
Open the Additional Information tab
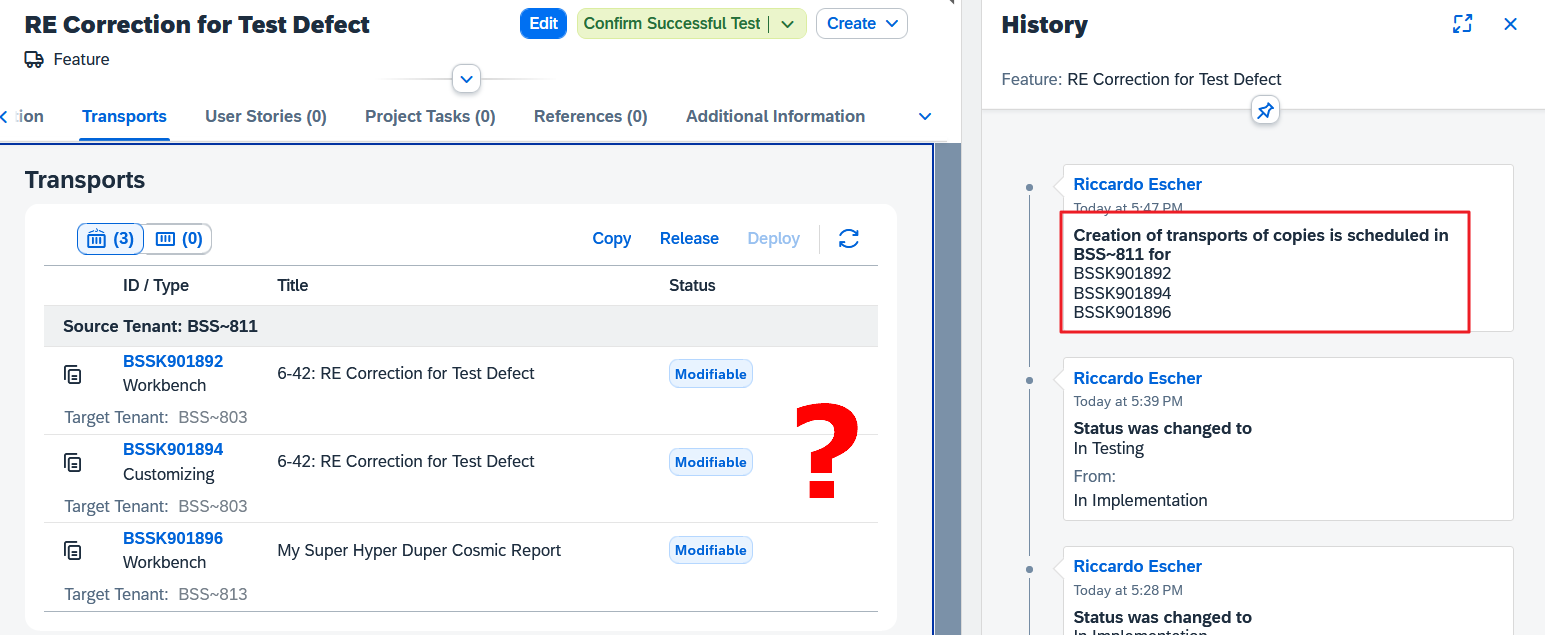point(775,117)
